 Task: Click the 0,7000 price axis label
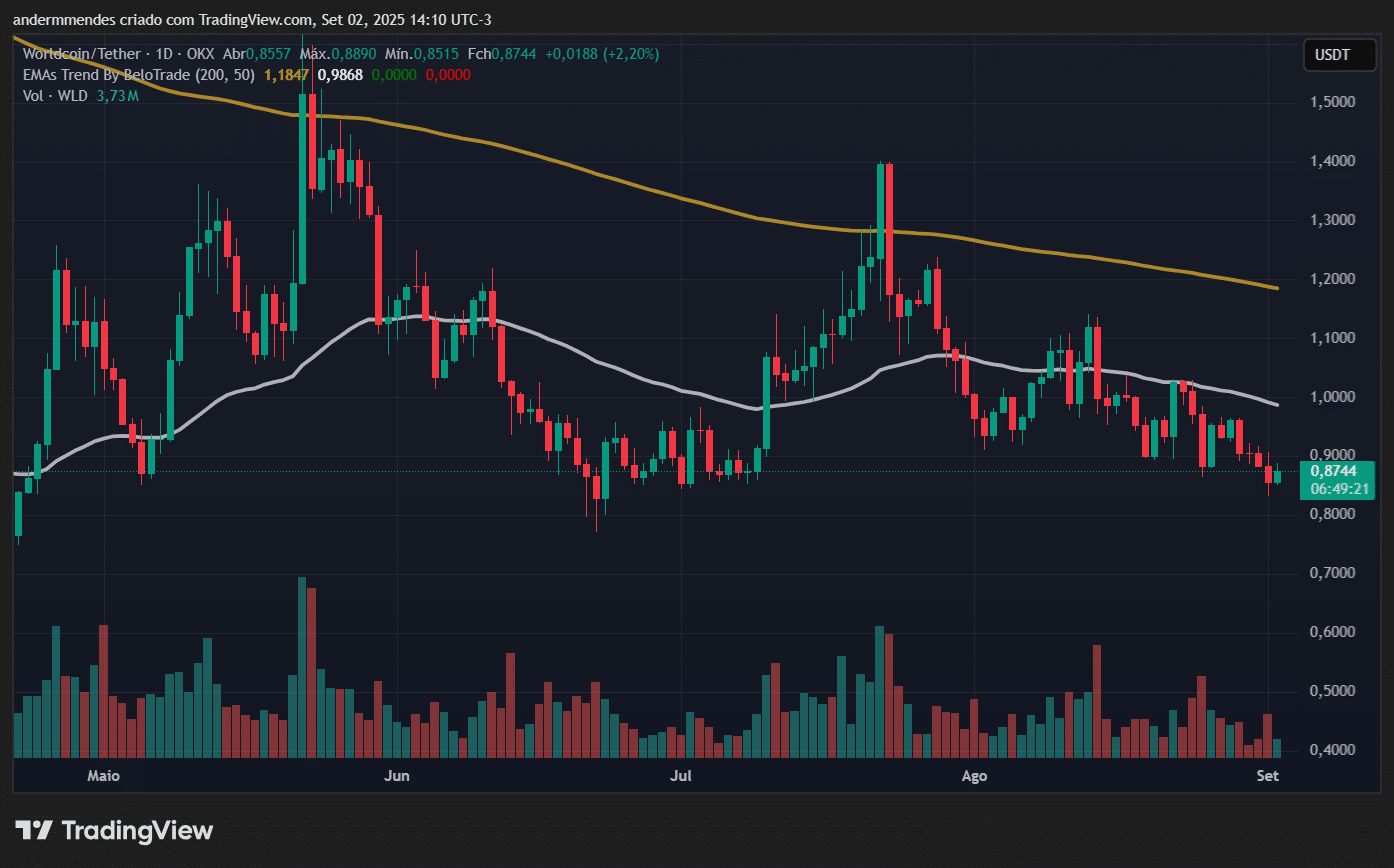(1332, 574)
